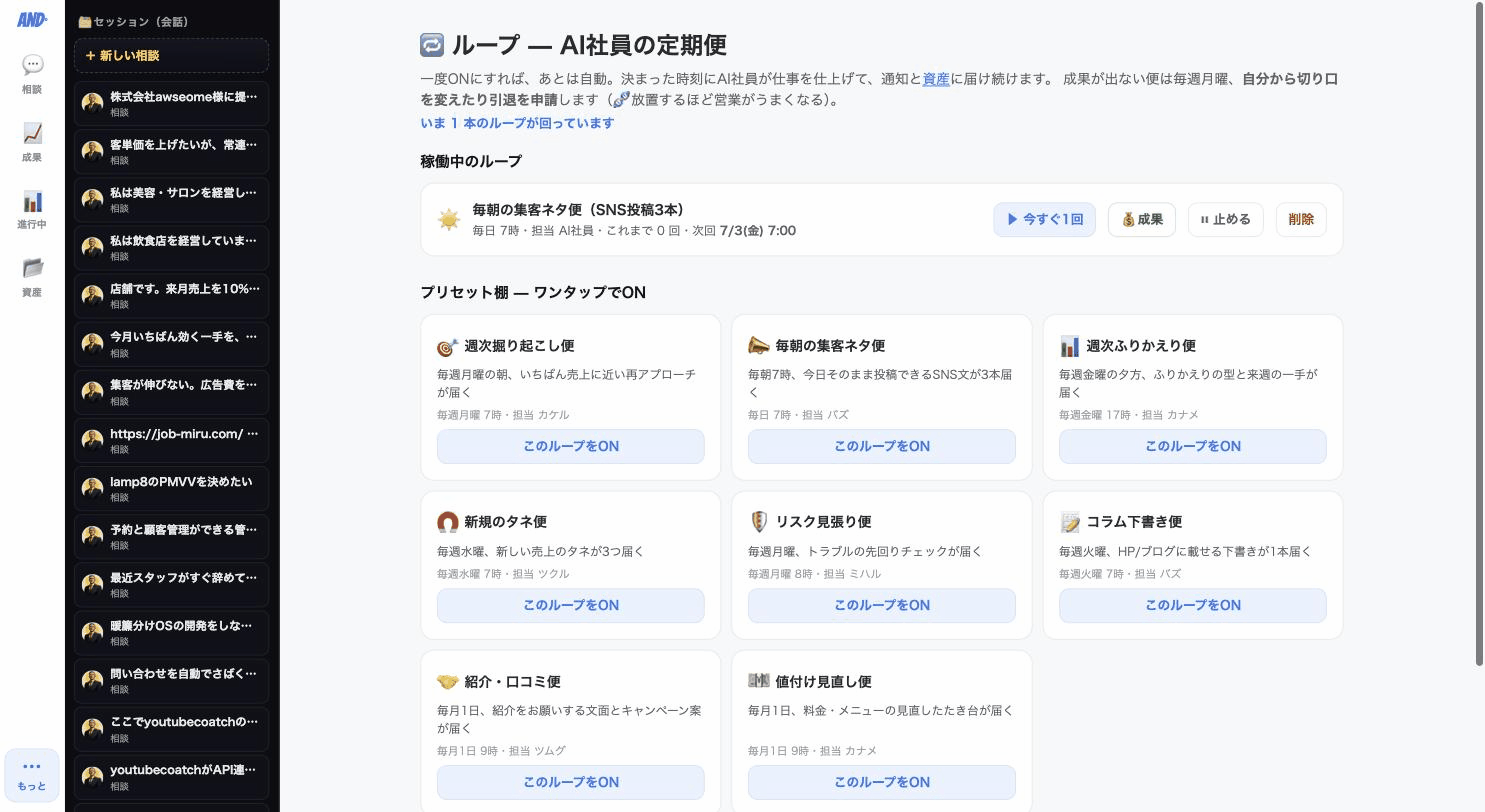Open 成果 for the running loop

(x=1141, y=219)
